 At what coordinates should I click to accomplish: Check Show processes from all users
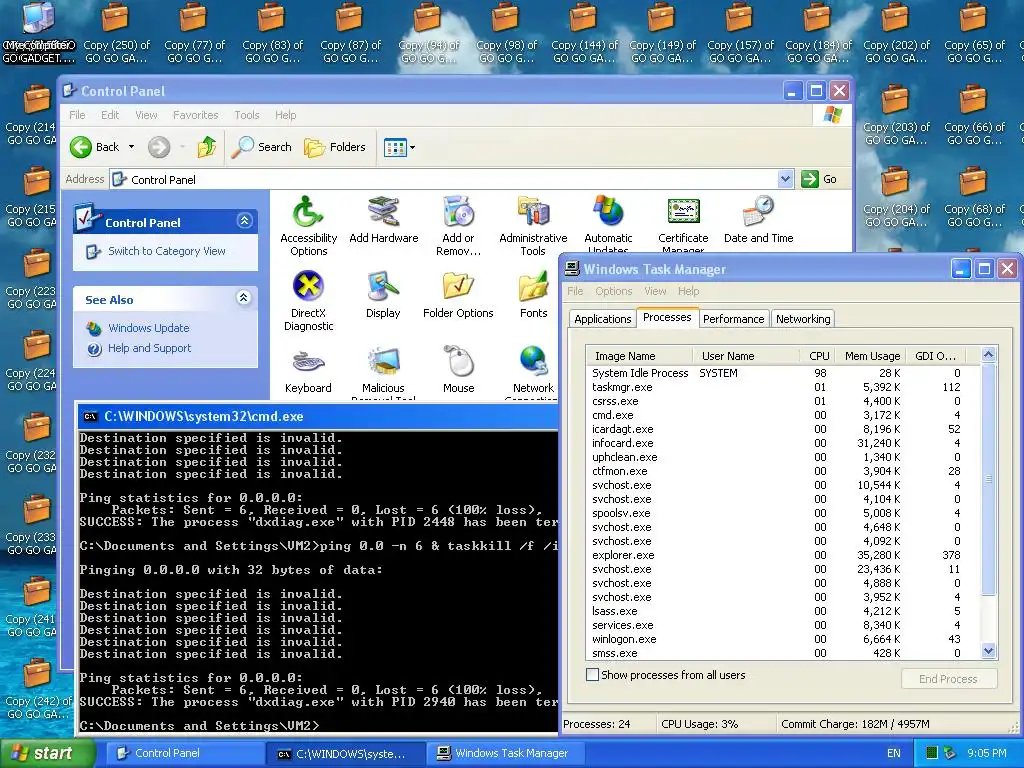[592, 675]
